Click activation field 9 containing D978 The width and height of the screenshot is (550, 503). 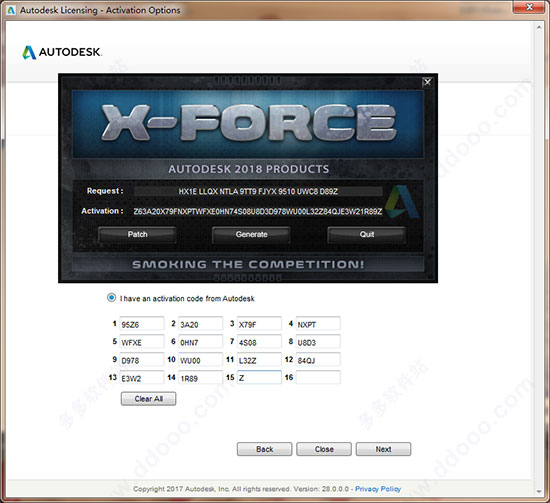point(142,360)
